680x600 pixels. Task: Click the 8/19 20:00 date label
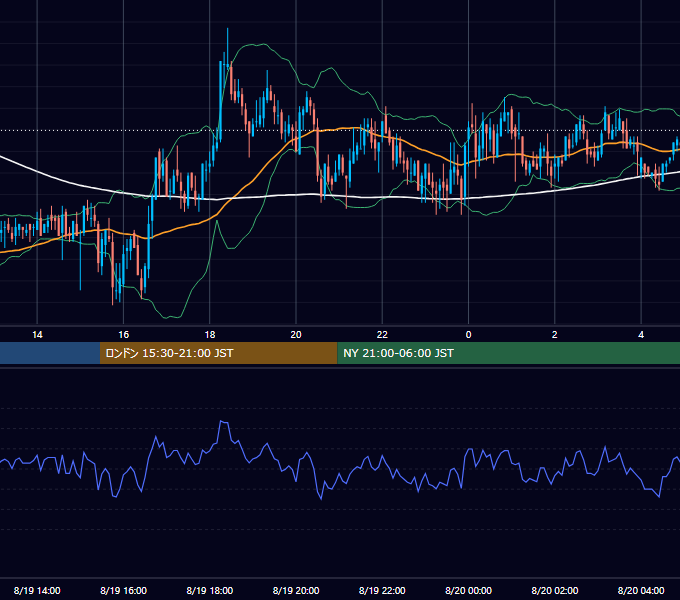click(296, 590)
